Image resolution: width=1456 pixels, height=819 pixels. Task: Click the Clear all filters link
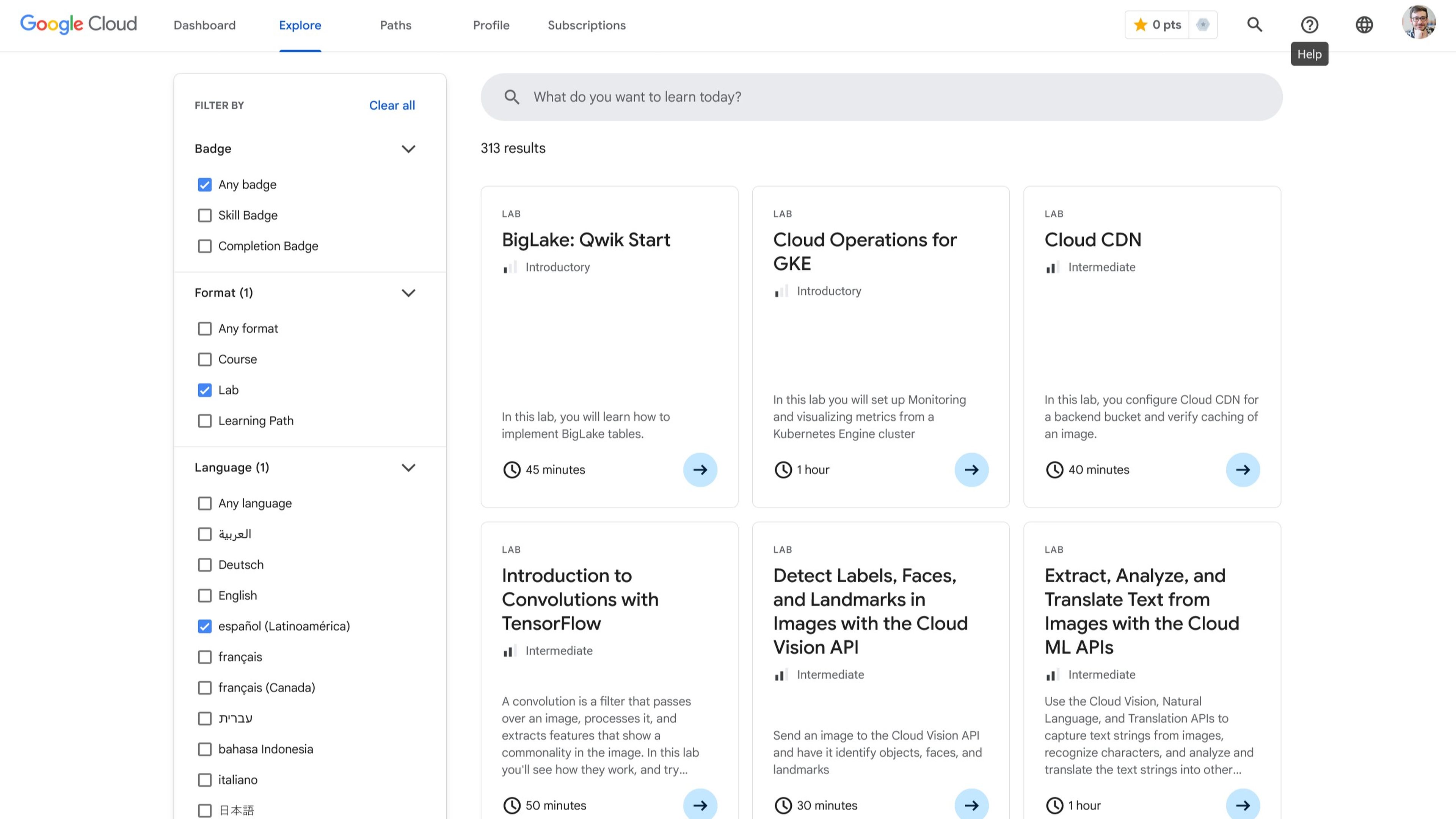tap(392, 105)
